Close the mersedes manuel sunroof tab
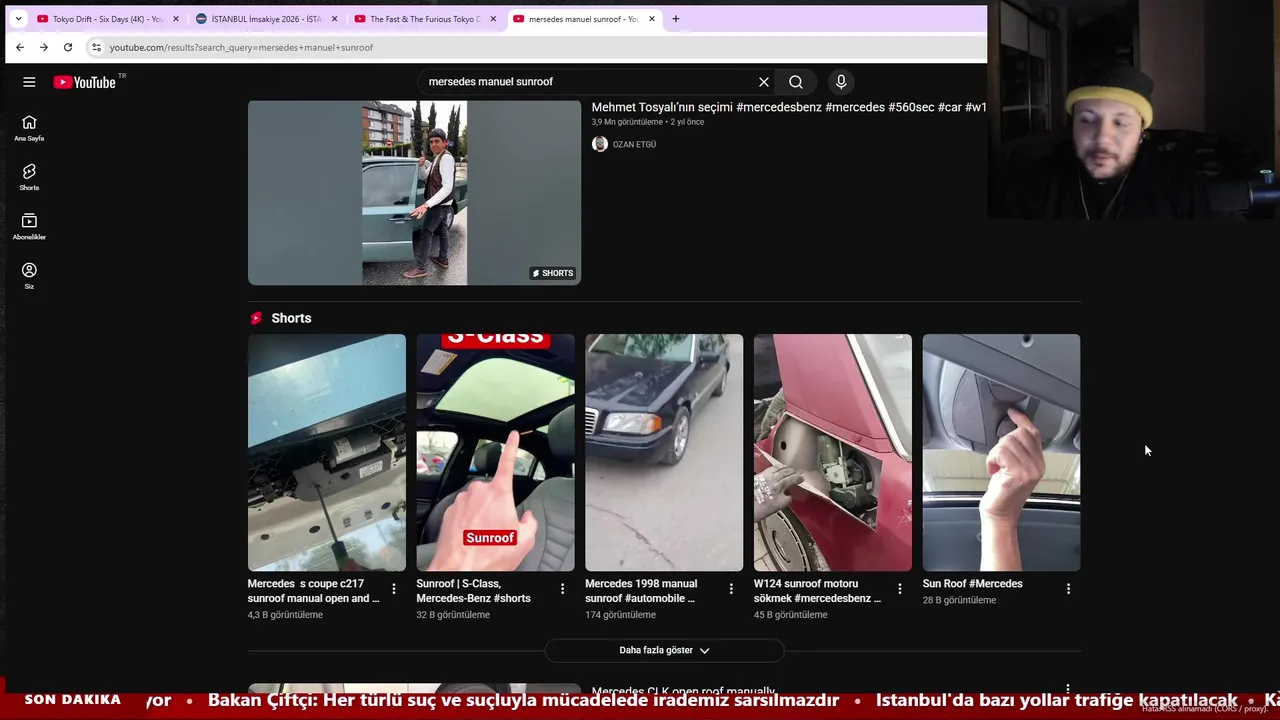Screen dimensions: 1280x720 click(652, 19)
